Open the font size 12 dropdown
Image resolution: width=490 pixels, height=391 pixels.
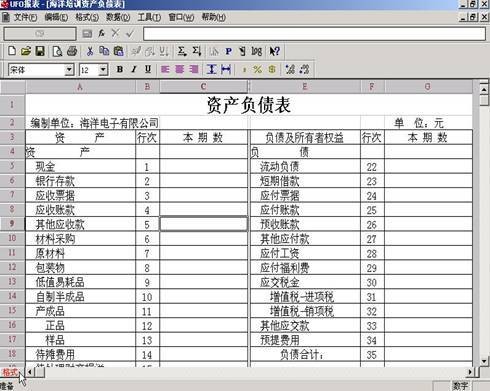pos(103,70)
